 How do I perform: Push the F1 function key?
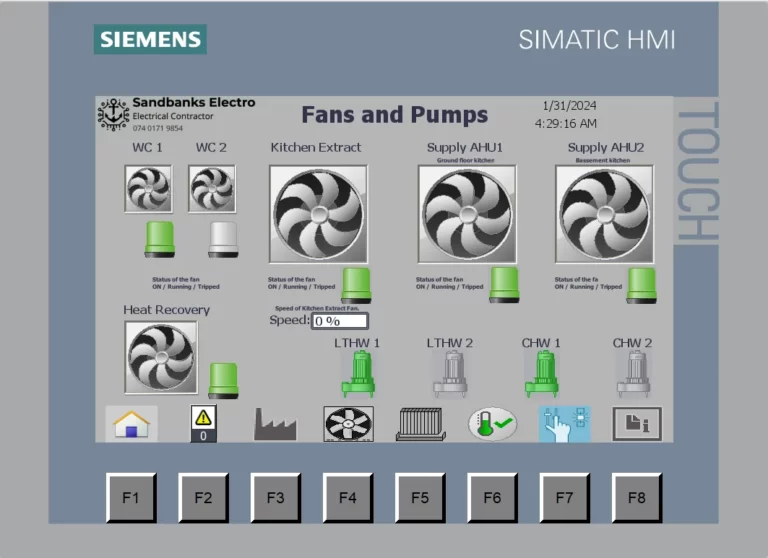click(131, 498)
